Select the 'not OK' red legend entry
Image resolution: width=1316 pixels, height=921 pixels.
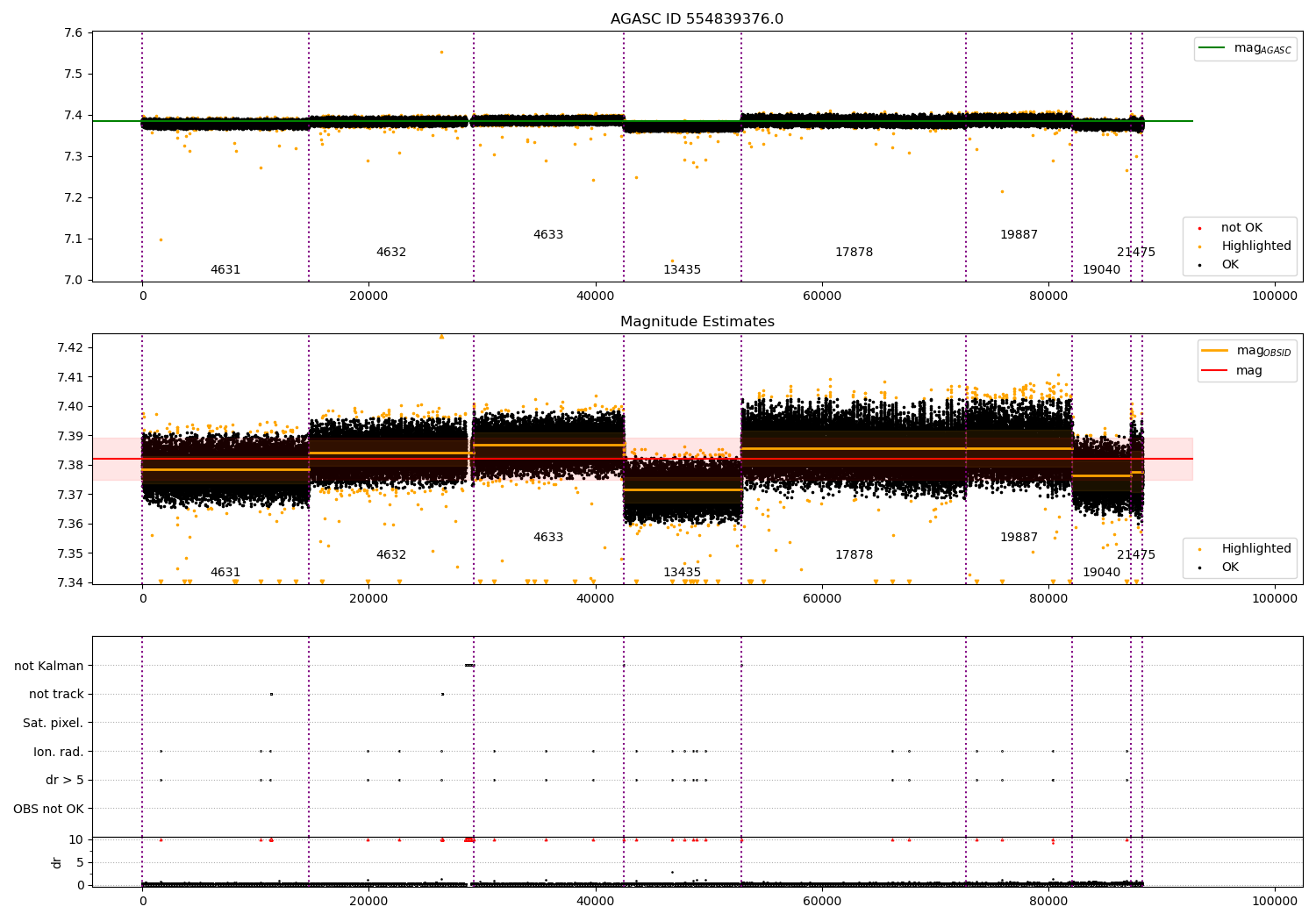[1232, 228]
